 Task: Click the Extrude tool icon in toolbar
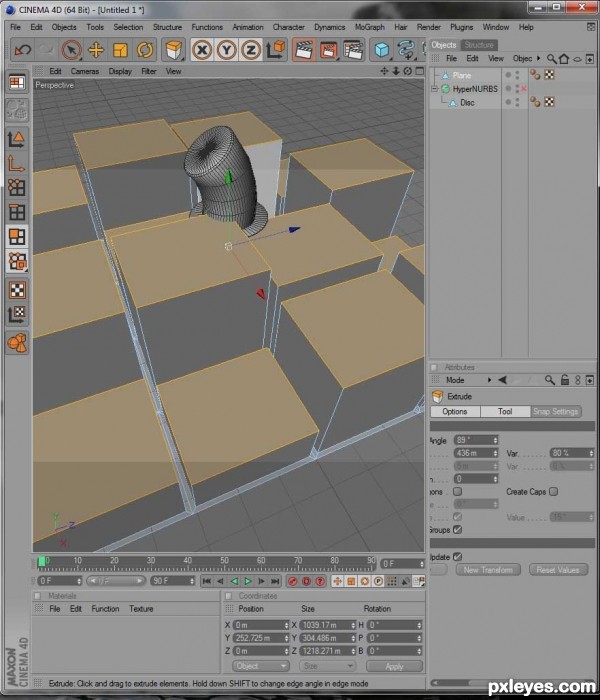[173, 50]
